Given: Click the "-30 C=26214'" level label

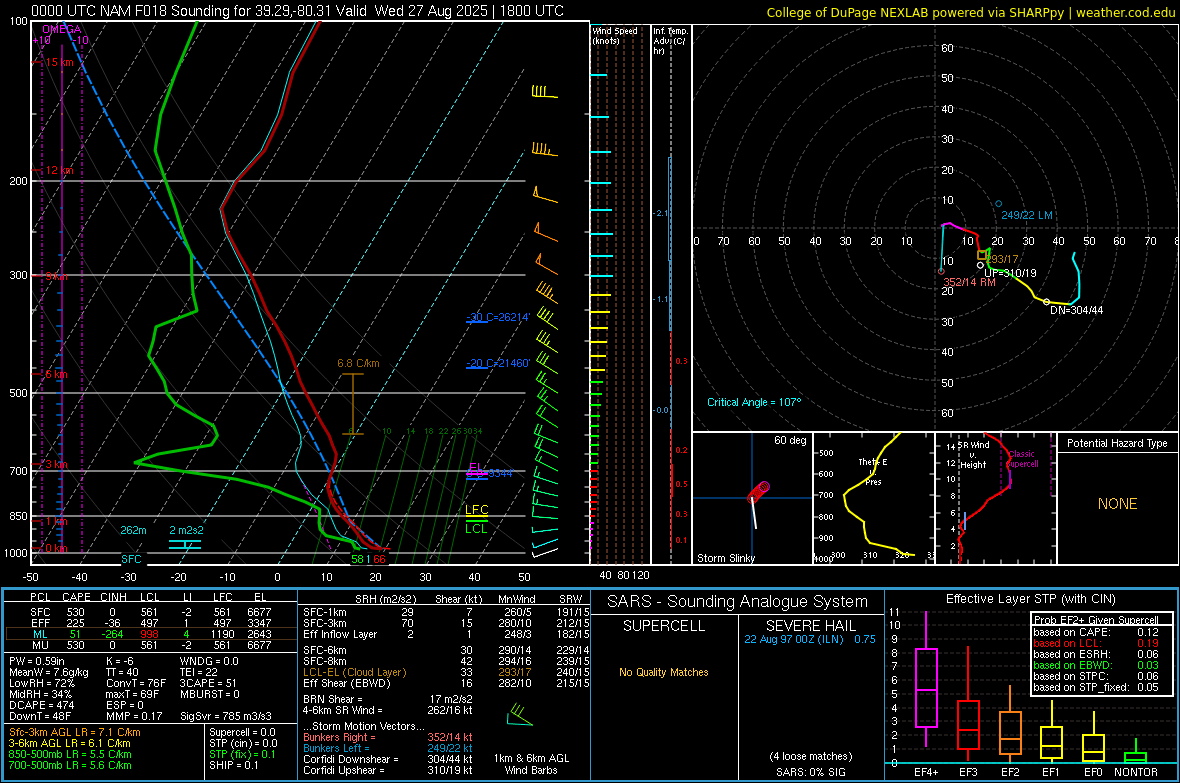Looking at the screenshot, I should [x=499, y=317].
